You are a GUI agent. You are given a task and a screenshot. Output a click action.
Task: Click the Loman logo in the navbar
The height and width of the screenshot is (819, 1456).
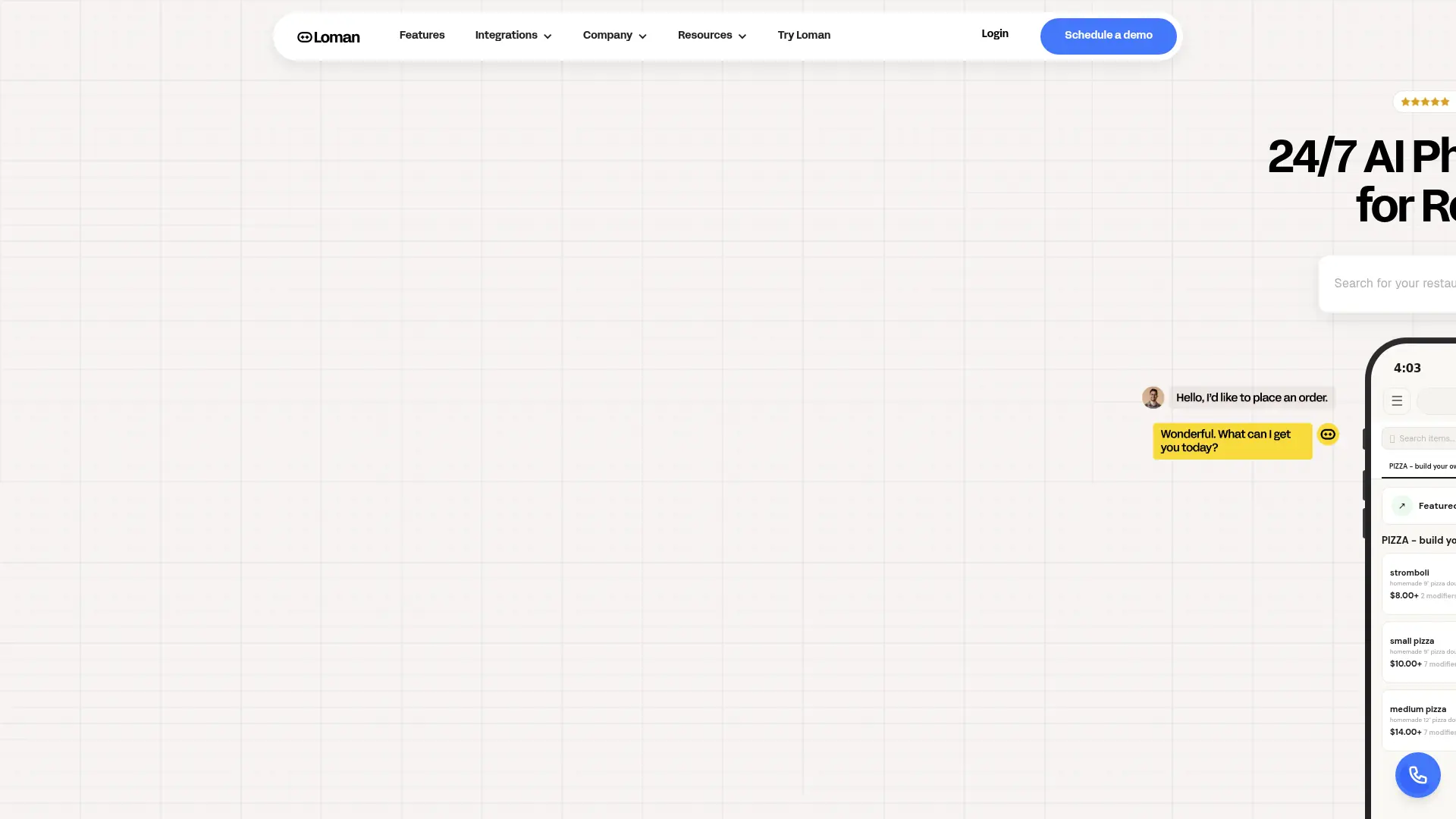point(328,36)
